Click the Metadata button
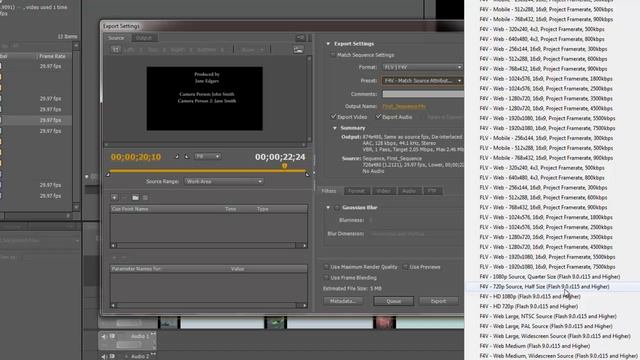This screenshot has height=360, width=640. (343, 301)
